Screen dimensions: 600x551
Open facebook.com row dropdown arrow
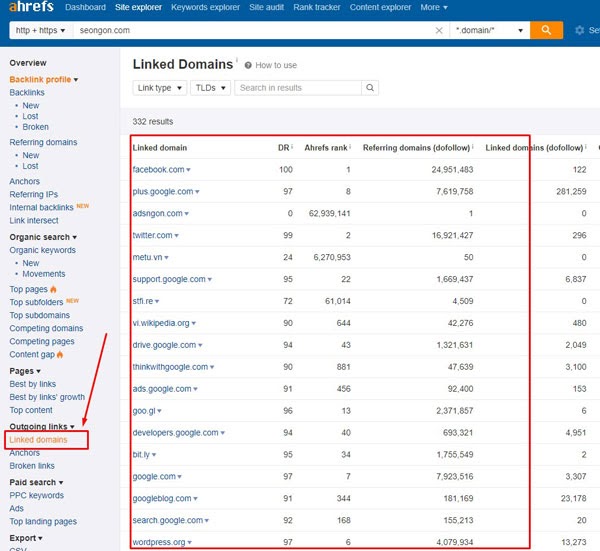point(188,170)
